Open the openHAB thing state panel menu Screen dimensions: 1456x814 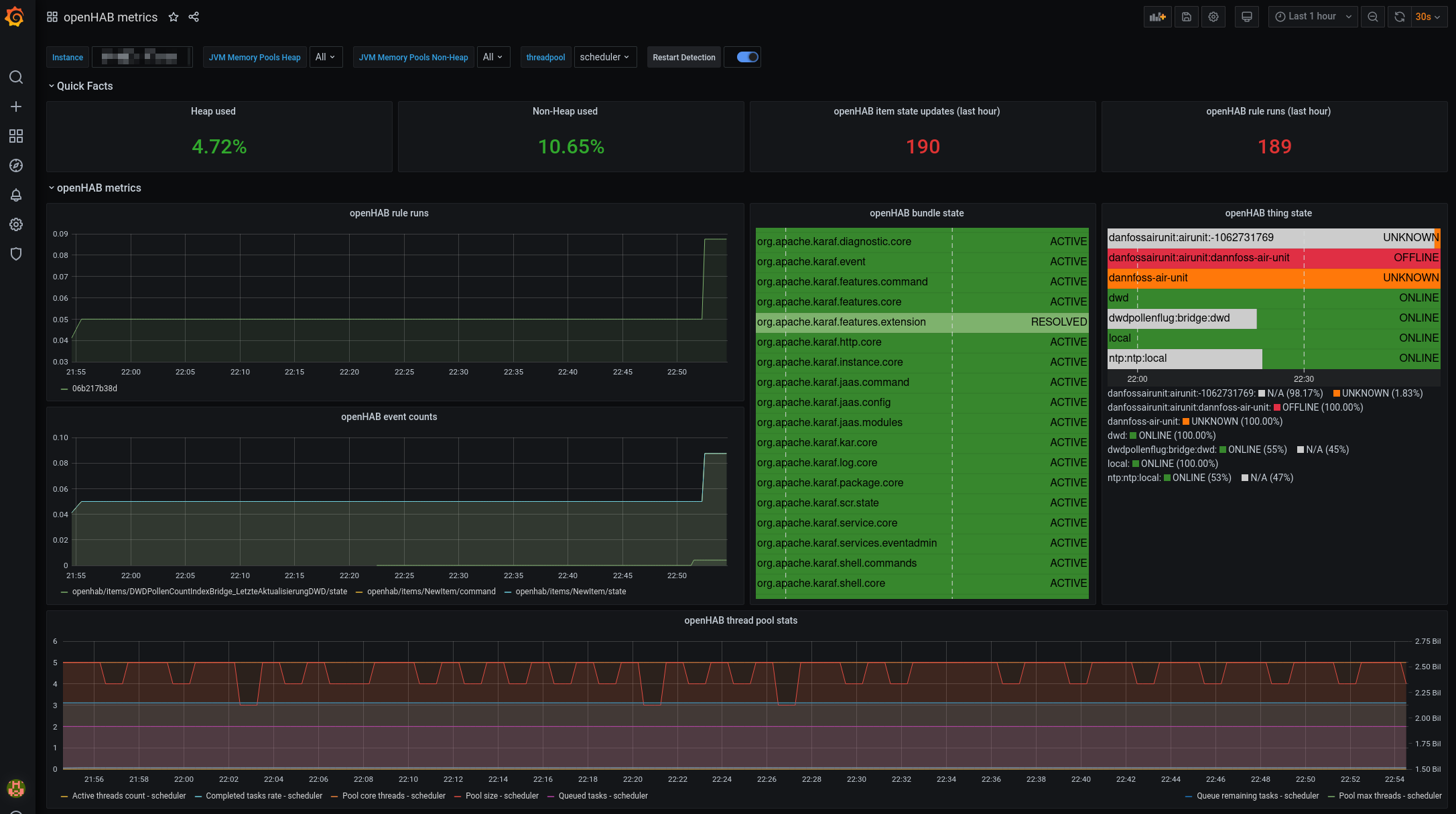coord(1268,213)
